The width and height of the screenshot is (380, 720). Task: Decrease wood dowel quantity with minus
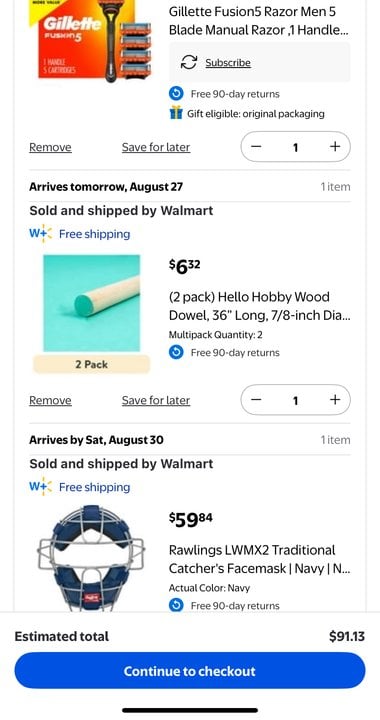click(x=256, y=400)
